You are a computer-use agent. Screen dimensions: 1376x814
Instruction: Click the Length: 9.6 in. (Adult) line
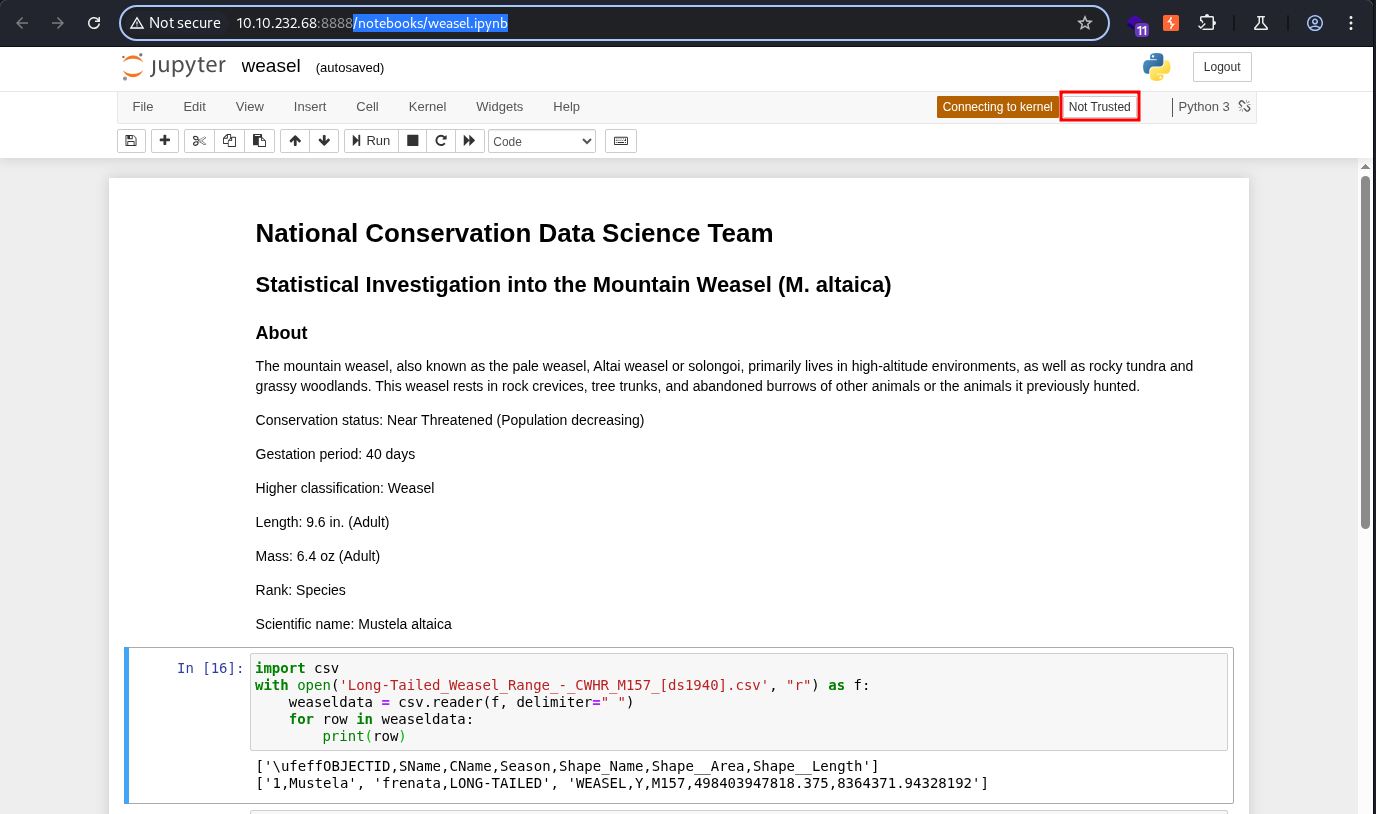pos(323,522)
